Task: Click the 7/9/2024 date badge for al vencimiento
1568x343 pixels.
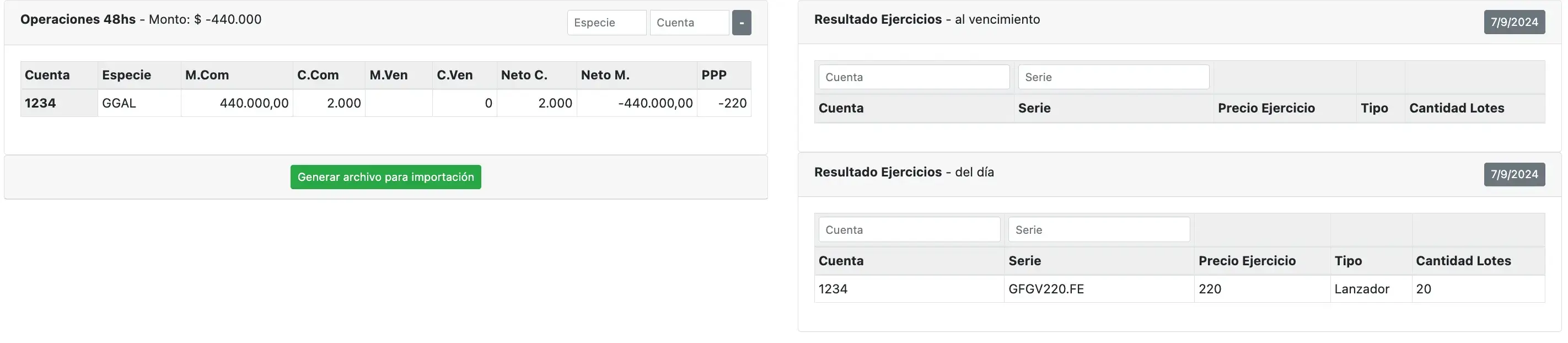Action: point(1515,22)
